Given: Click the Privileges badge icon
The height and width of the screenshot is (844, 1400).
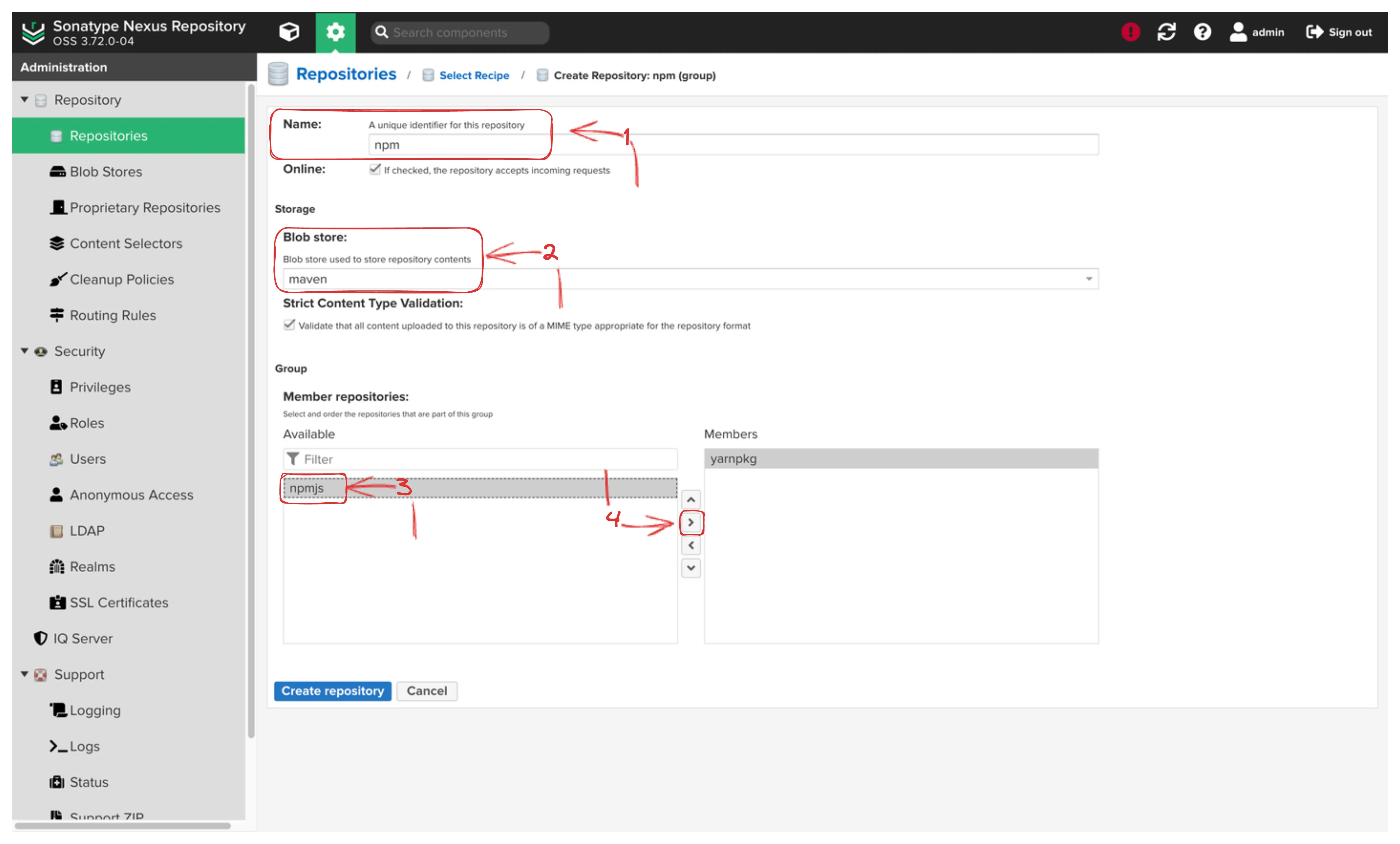Looking at the screenshot, I should pyautogui.click(x=56, y=387).
